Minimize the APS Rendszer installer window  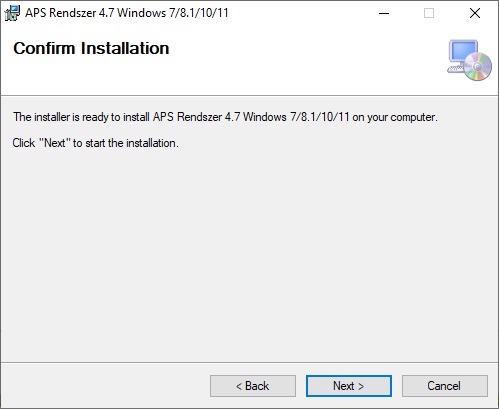coord(384,13)
